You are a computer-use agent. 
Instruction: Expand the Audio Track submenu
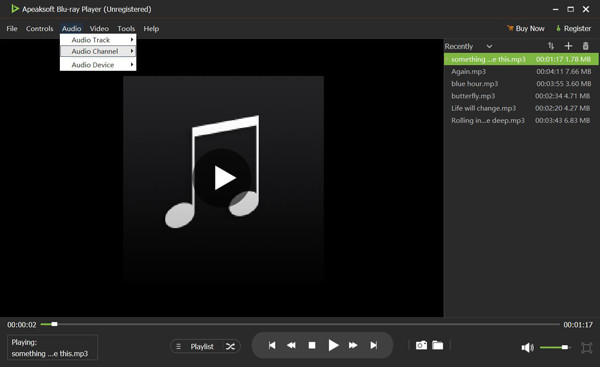[98, 40]
